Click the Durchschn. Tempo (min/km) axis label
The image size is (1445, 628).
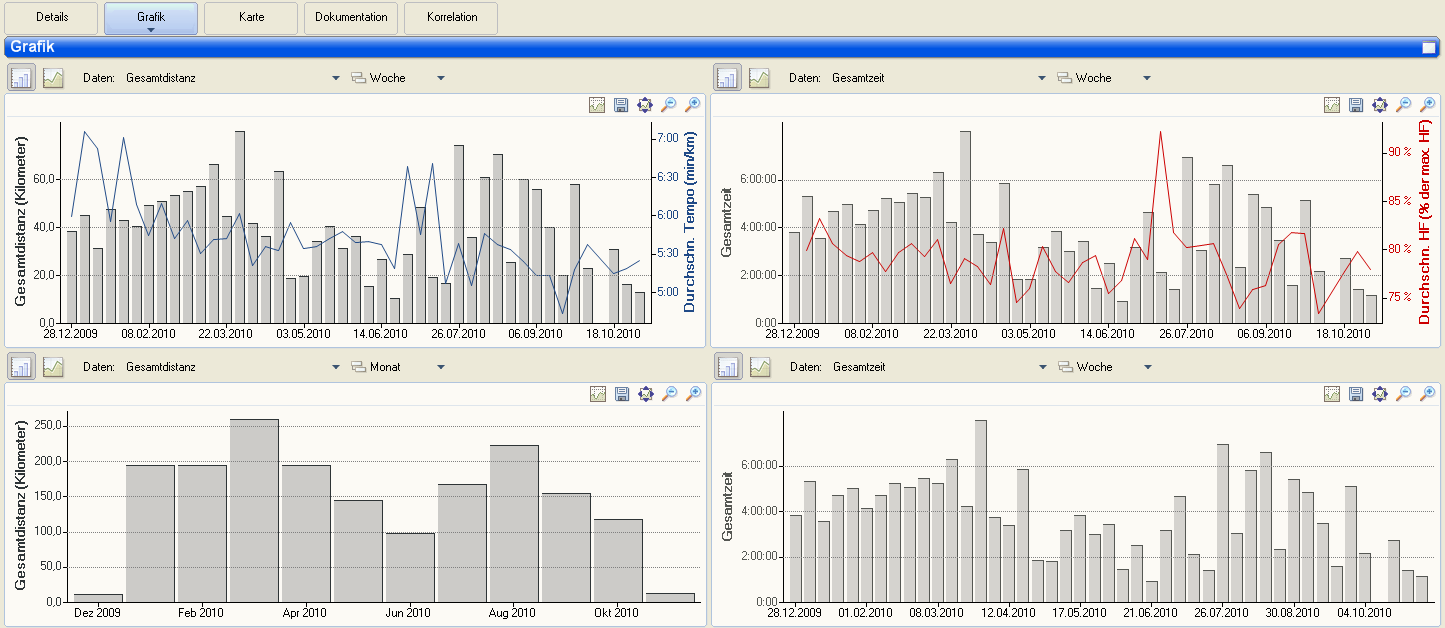point(689,222)
